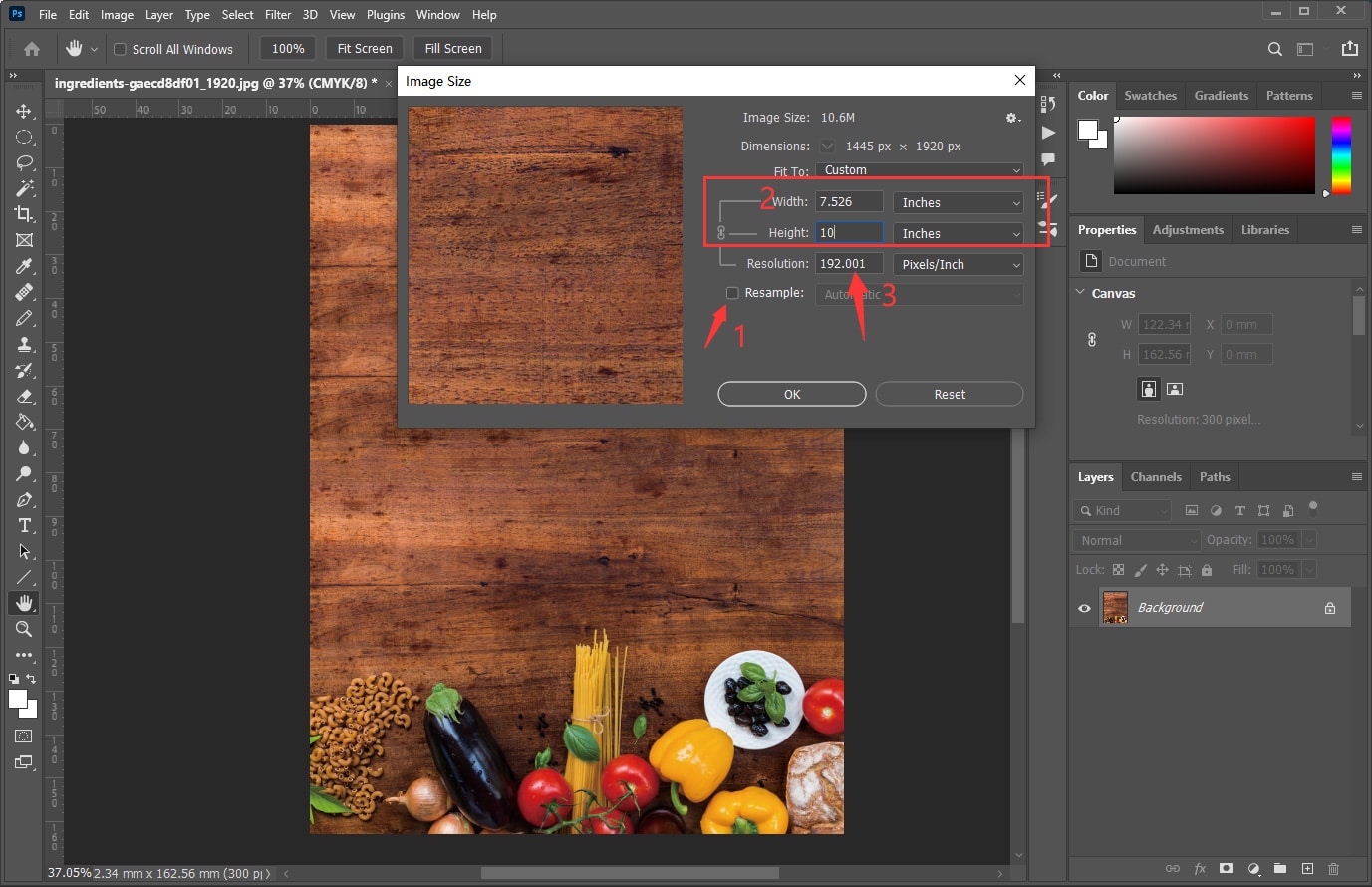Open Image Size settings gear
Image resolution: width=1372 pixels, height=887 pixels.
pos(1012,118)
